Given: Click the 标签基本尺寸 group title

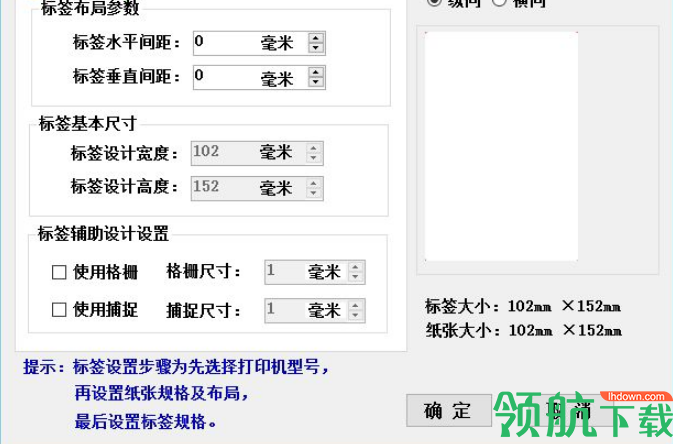Looking at the screenshot, I should (x=88, y=124).
